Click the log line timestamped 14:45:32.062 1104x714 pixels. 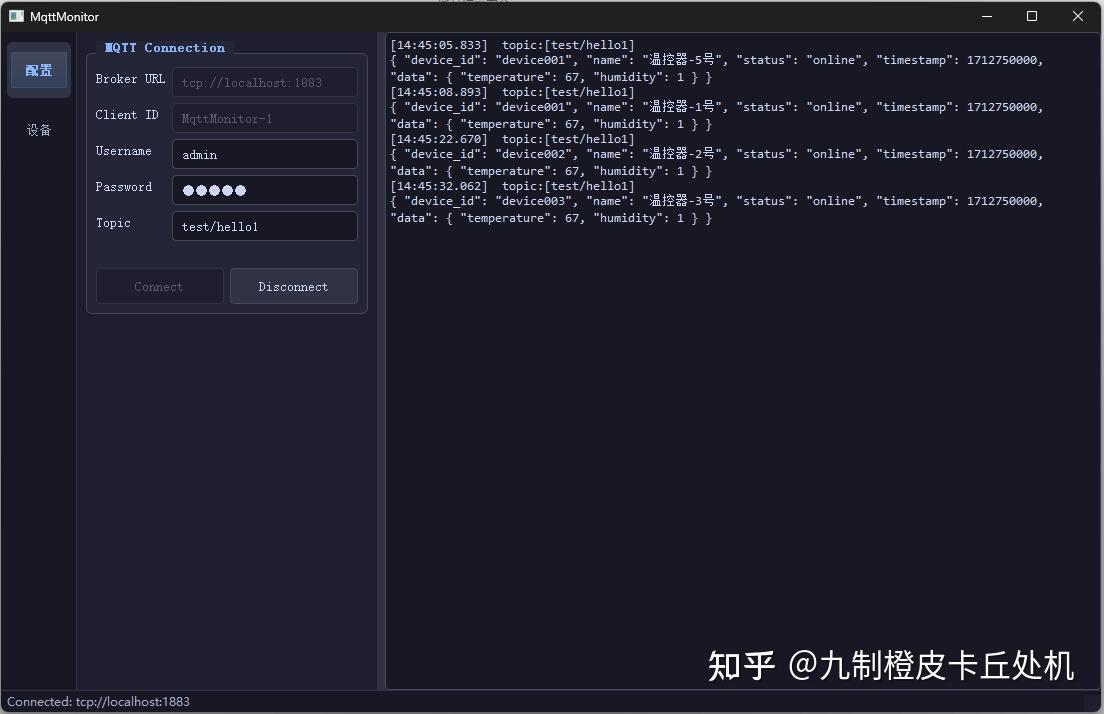pyautogui.click(x=513, y=187)
